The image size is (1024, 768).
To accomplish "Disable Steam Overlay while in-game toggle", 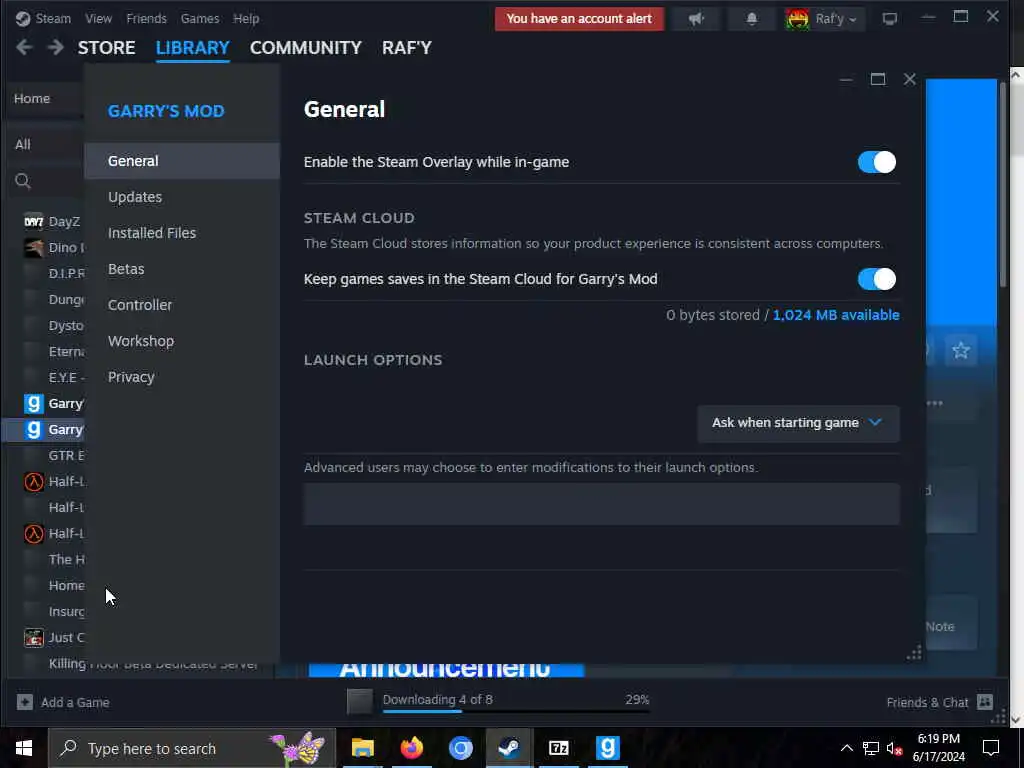I will tap(876, 162).
